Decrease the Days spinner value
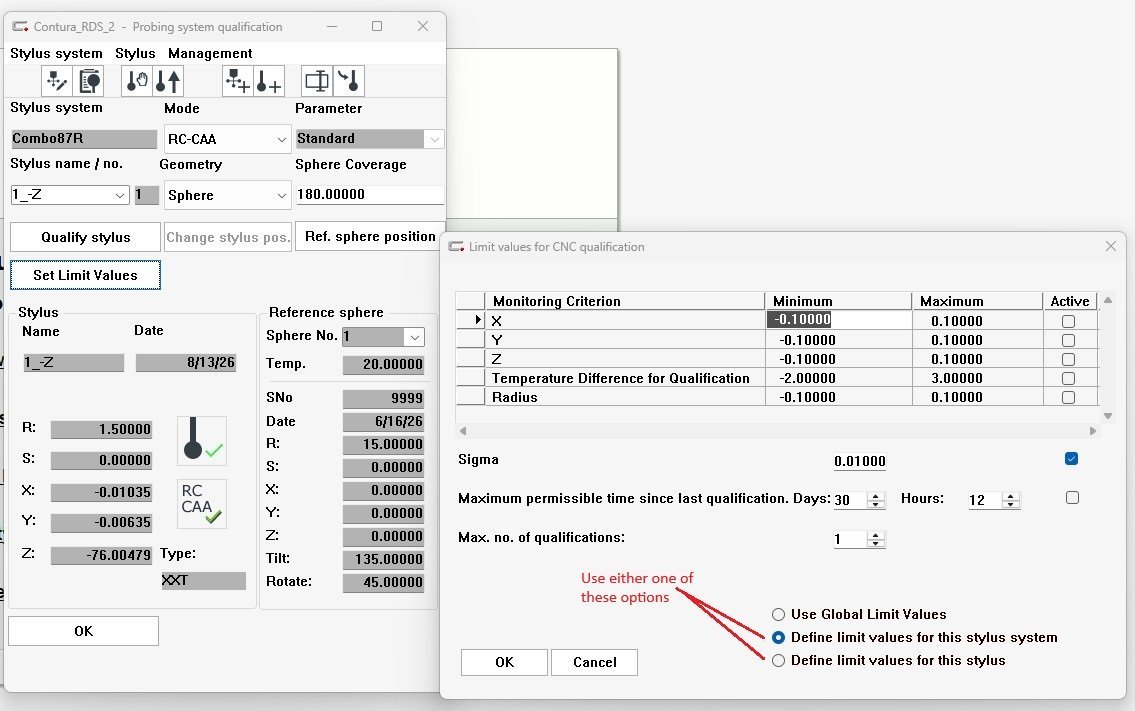The width and height of the screenshot is (1135, 711). 876,504
